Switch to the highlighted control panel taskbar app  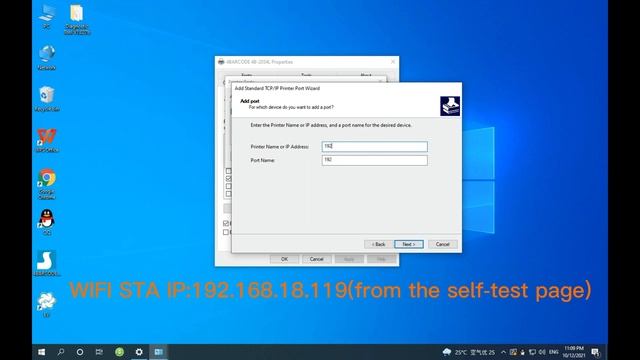[158, 352]
